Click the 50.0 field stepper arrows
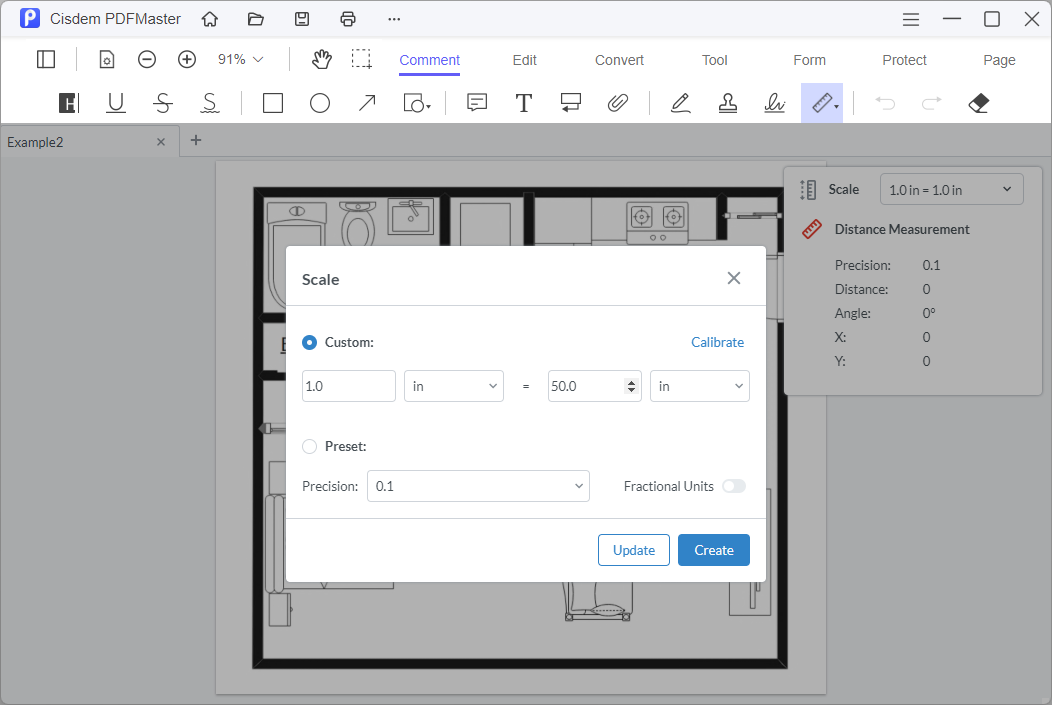The height and width of the screenshot is (705, 1052). coord(631,386)
